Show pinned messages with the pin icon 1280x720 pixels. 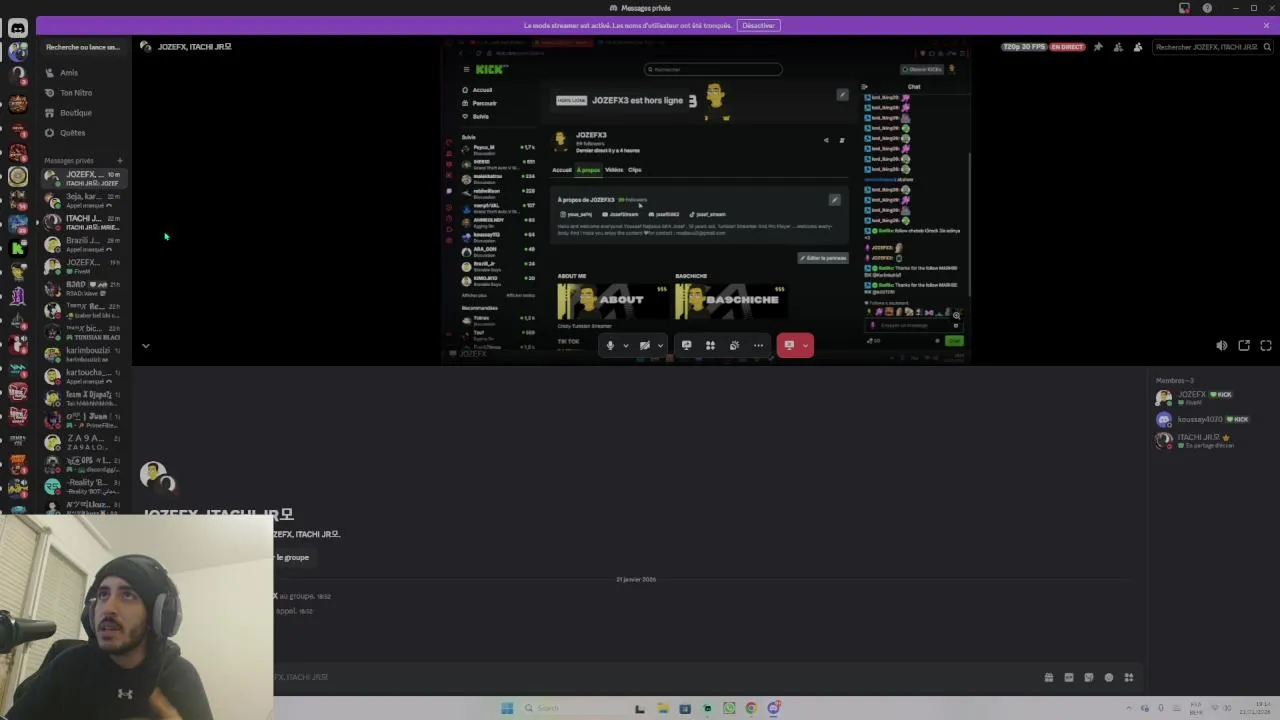tap(1098, 47)
